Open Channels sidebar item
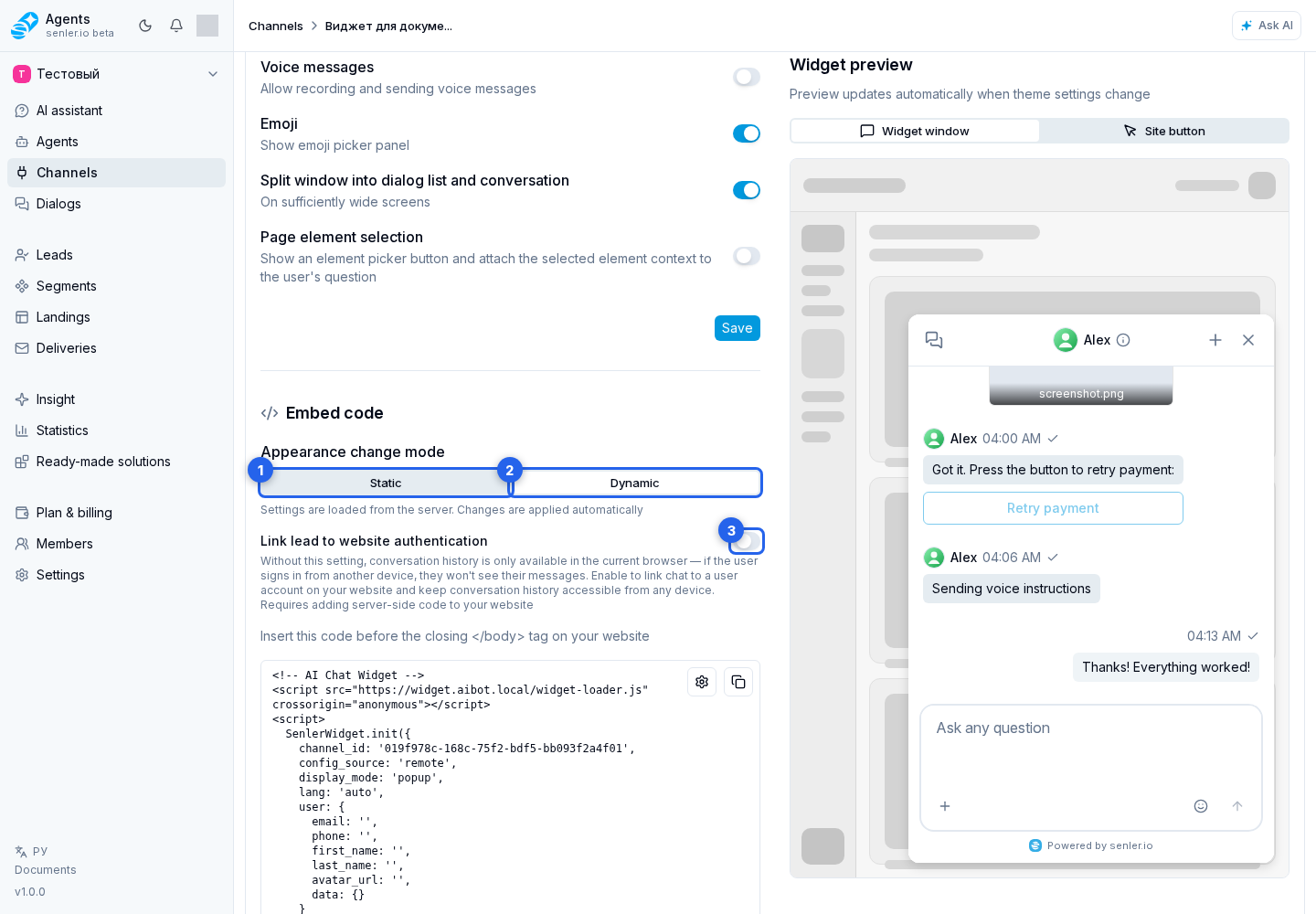 point(116,173)
